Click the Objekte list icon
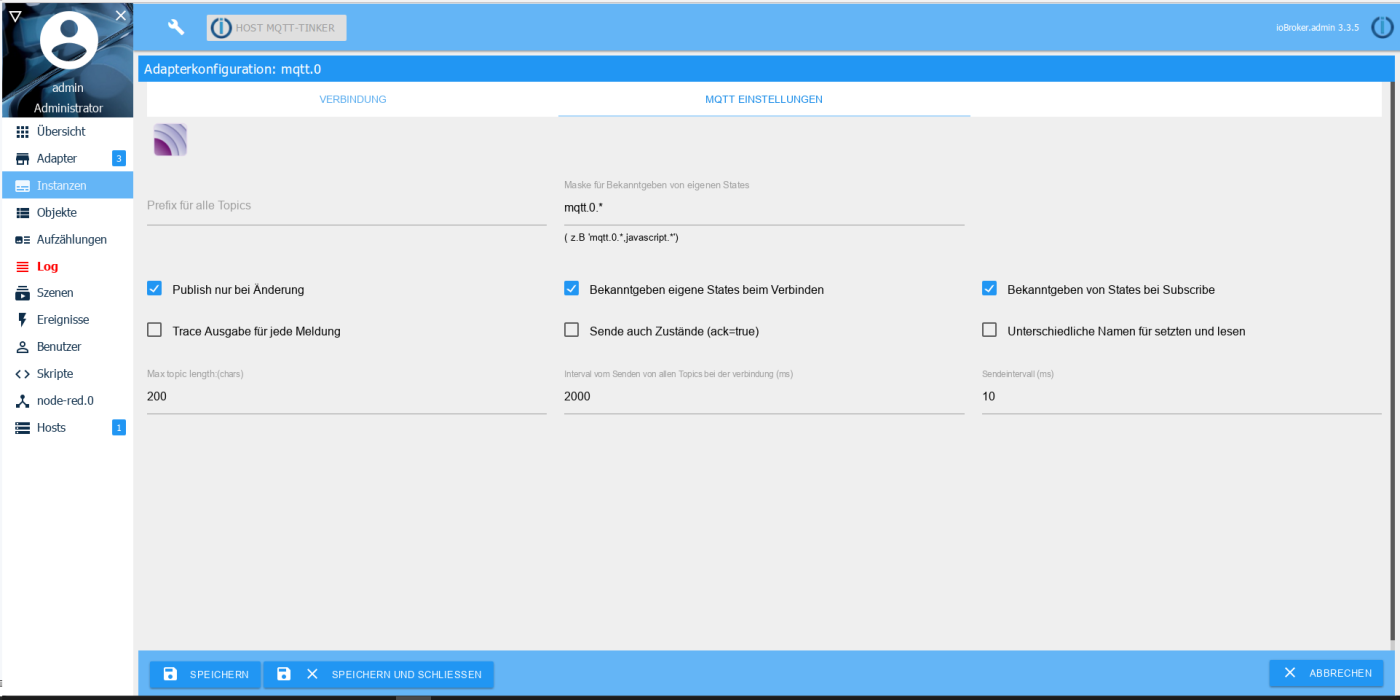Viewport: 1400px width, 700px height. point(23,213)
